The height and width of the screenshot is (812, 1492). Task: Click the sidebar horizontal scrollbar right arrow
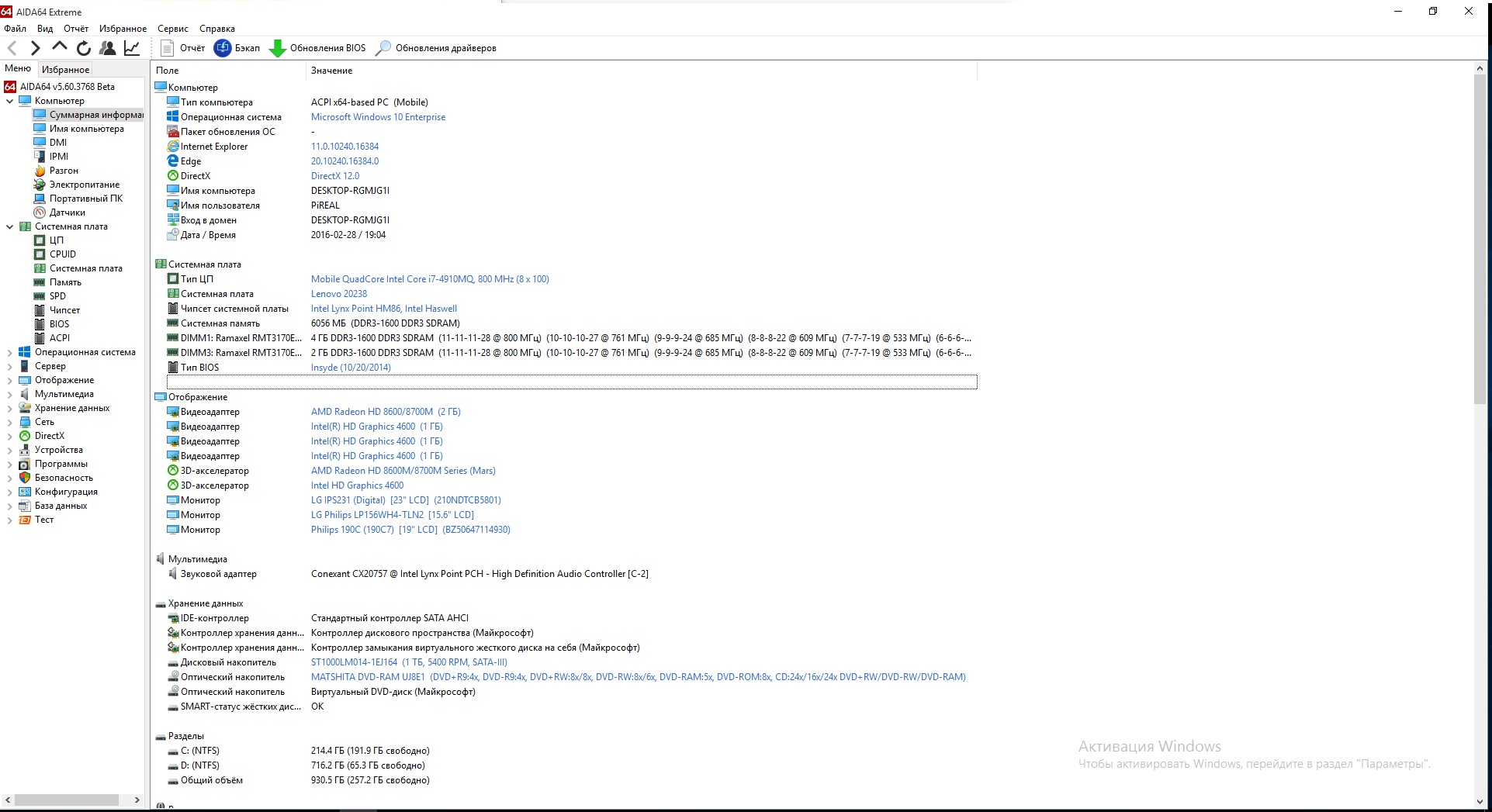pyautogui.click(x=137, y=800)
